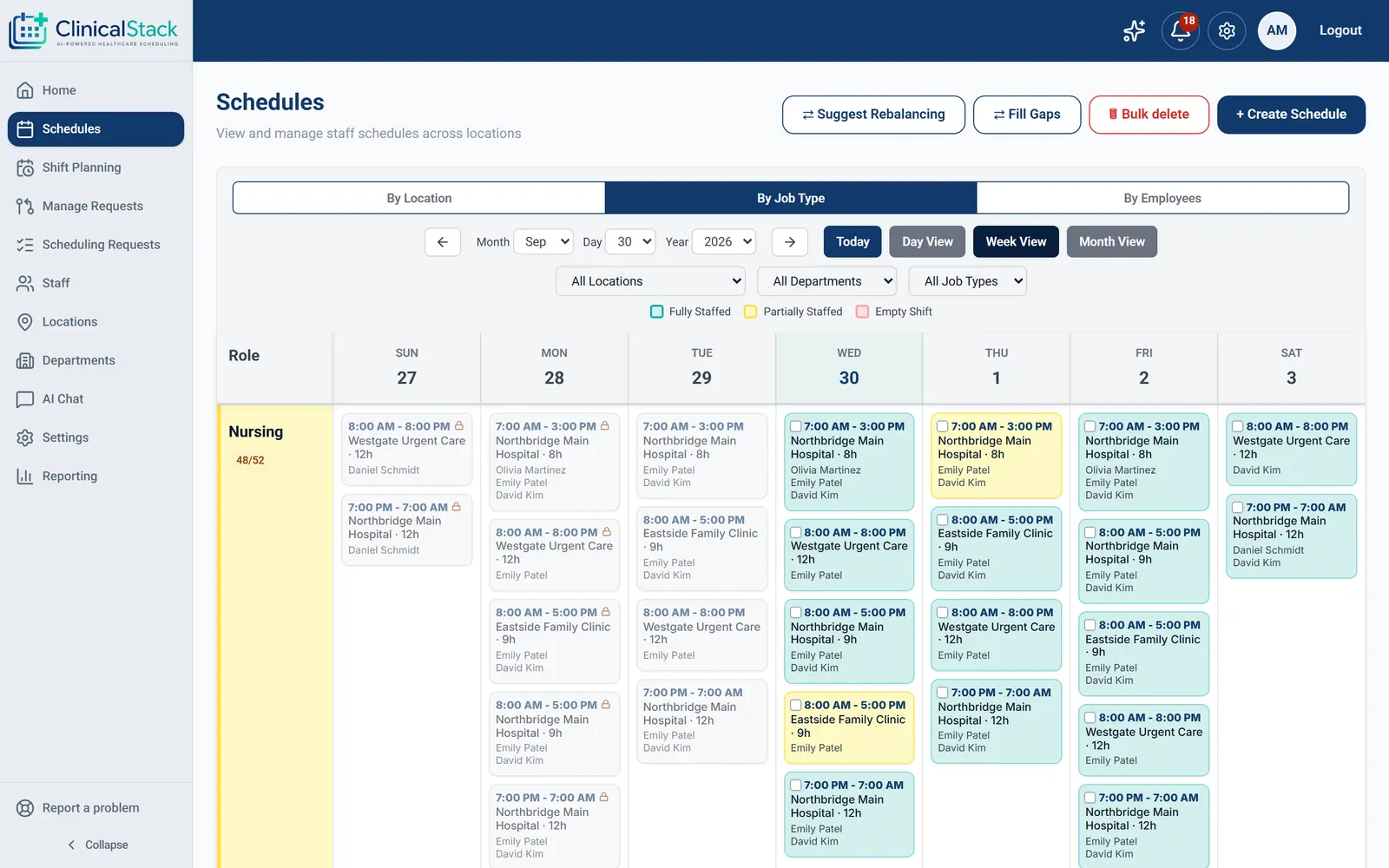Check Saturday 8:00 AM - 8:00 PM Westgate shift
Screen dimensions: 1389x868
tap(1238, 426)
